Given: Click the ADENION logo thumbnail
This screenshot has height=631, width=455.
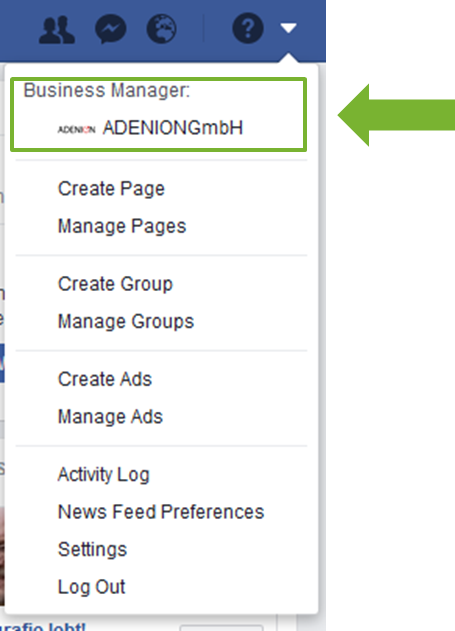Looking at the screenshot, I should (x=76, y=129).
